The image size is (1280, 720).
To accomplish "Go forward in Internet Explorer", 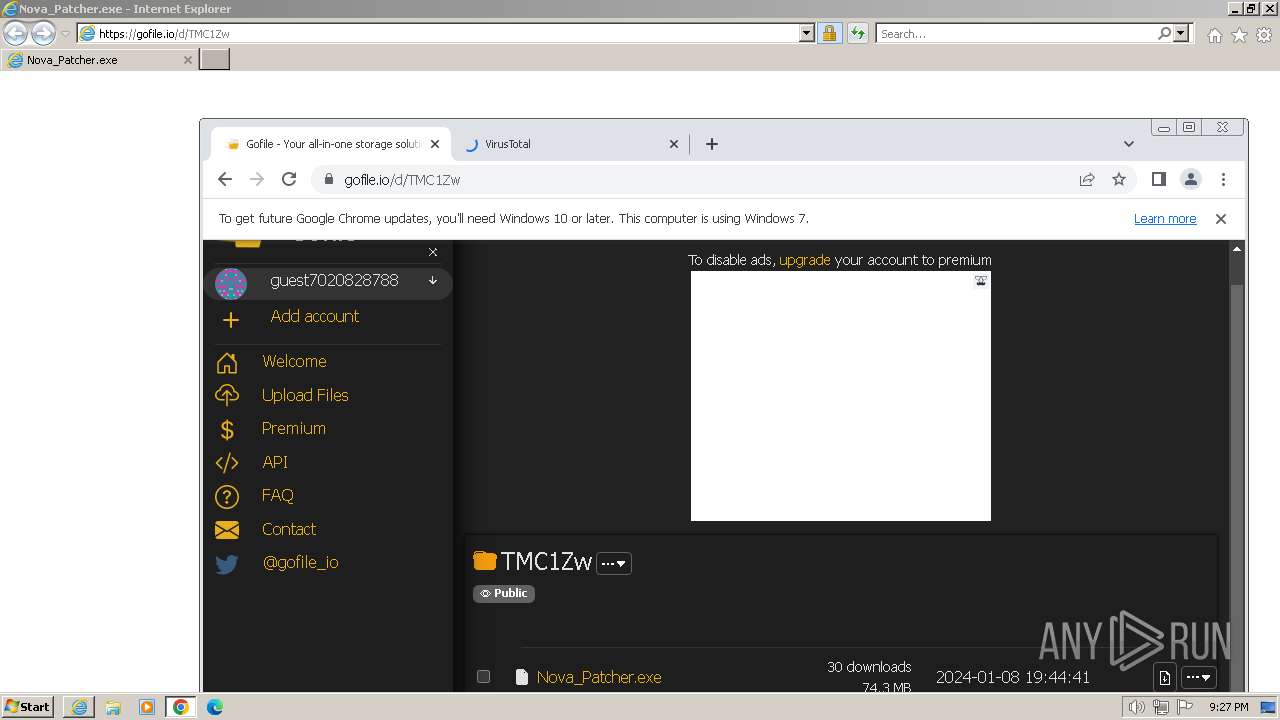I will 43,33.
